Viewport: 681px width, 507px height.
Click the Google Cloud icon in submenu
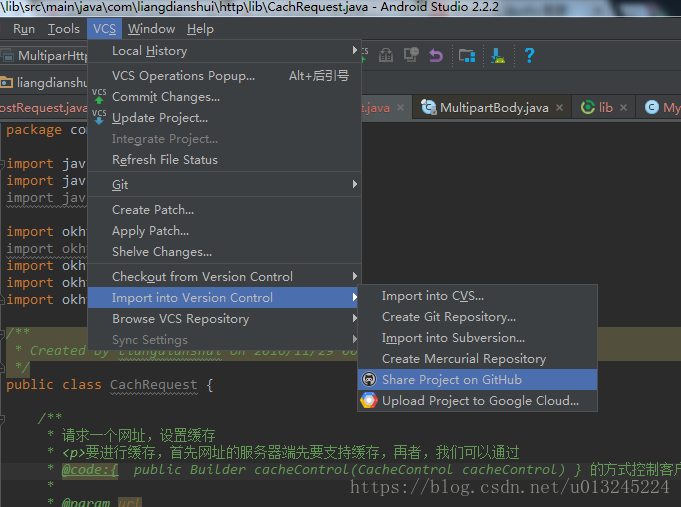pos(369,401)
